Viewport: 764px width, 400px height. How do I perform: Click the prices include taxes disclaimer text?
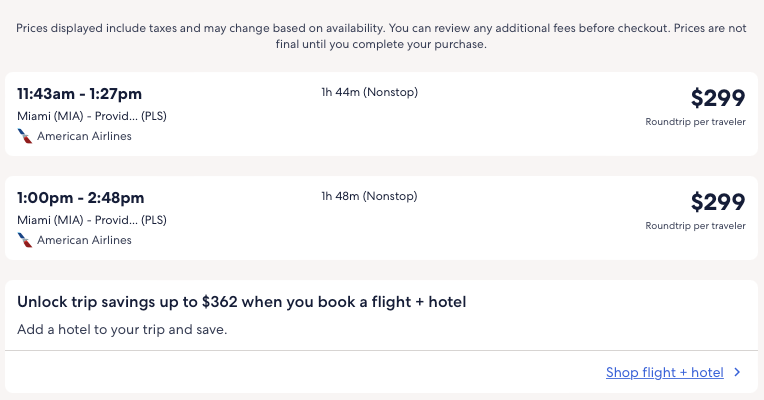click(200, 28)
